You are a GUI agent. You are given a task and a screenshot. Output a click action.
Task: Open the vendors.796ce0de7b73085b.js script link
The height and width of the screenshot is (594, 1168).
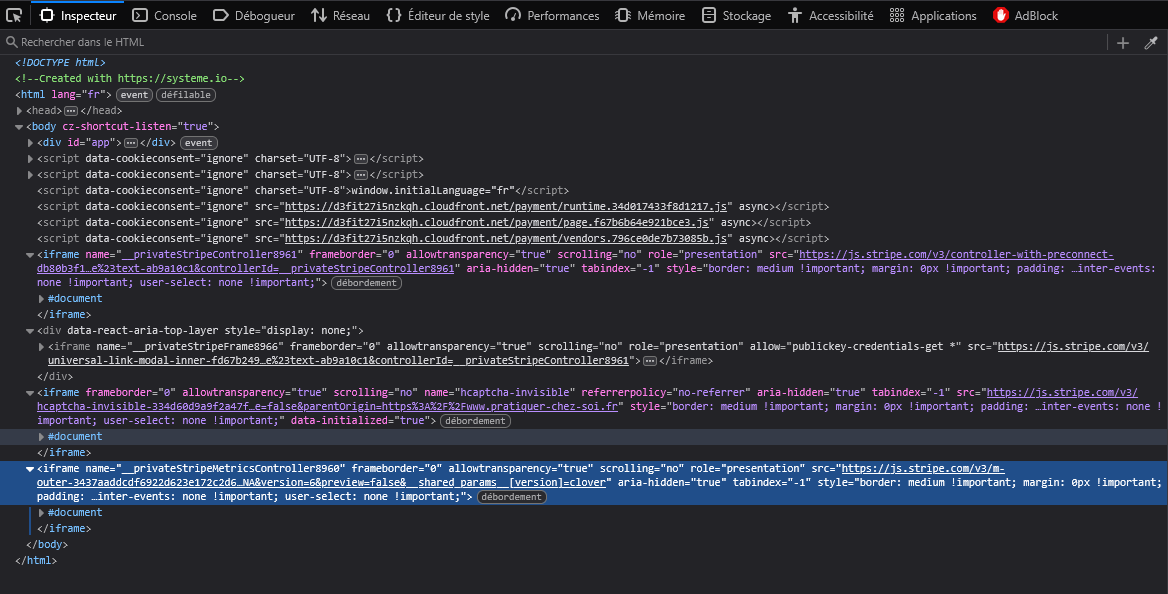tap(506, 239)
